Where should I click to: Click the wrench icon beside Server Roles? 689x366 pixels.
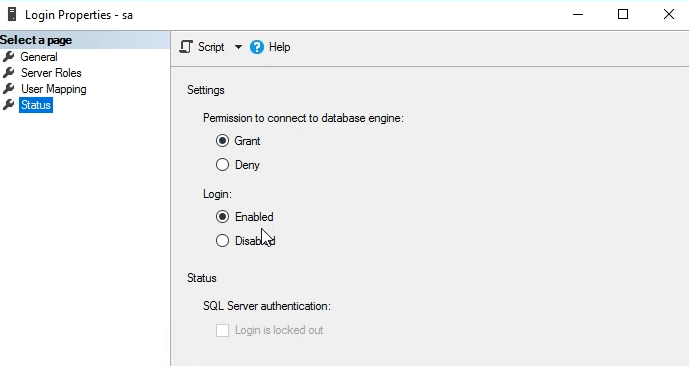click(x=8, y=72)
